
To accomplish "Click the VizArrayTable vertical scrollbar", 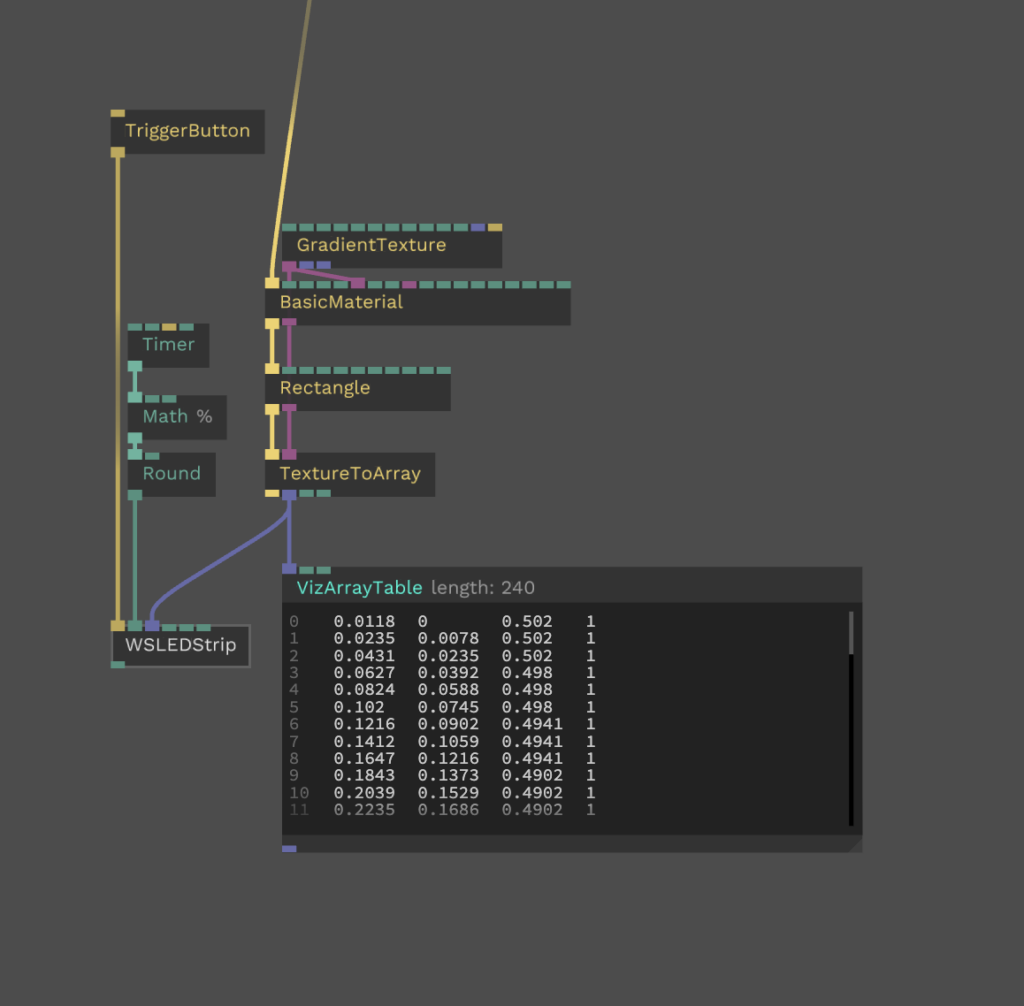I will [x=851, y=719].
